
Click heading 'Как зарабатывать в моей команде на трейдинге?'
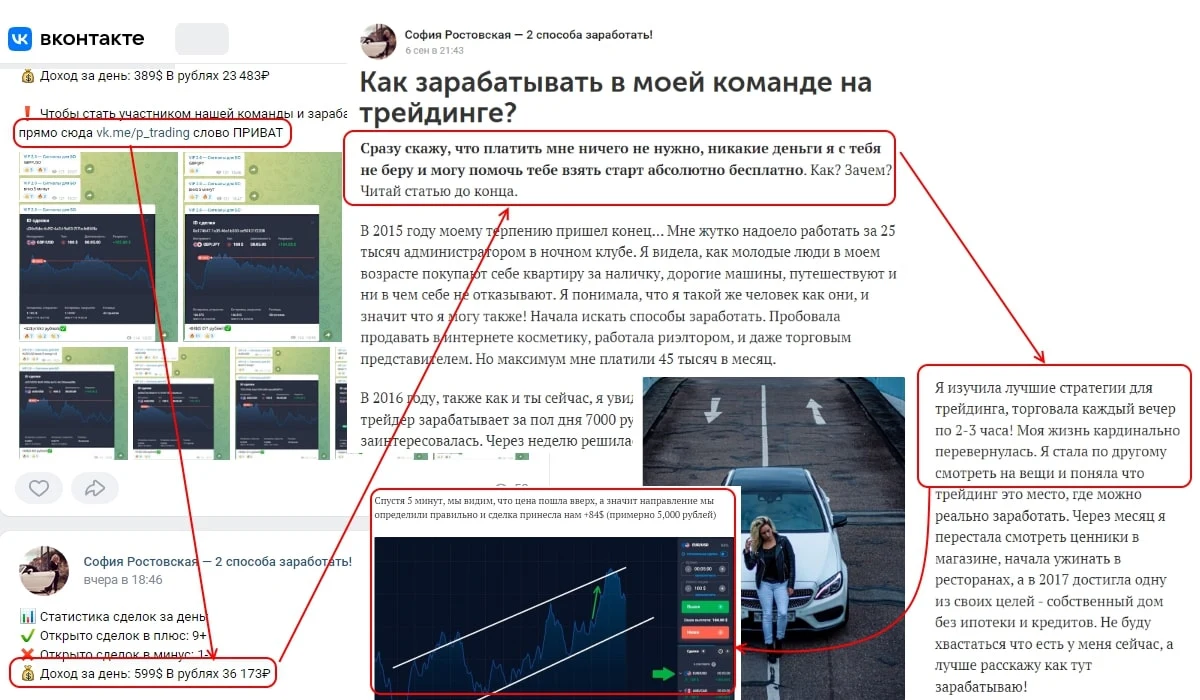(x=615, y=97)
